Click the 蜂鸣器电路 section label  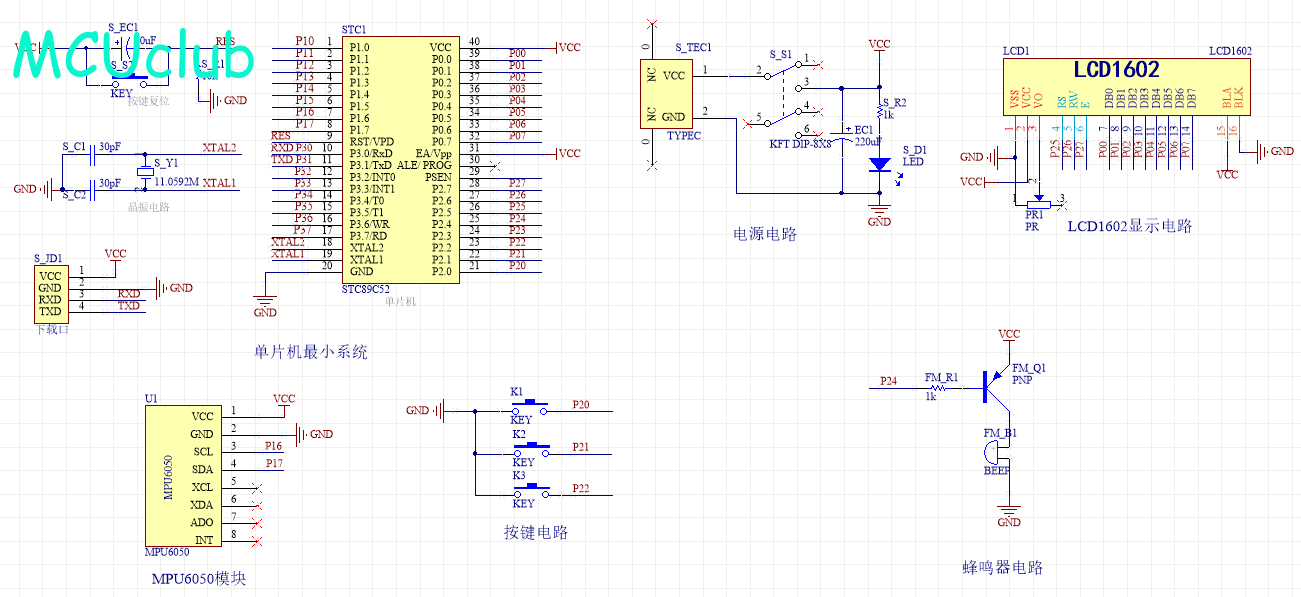click(1003, 568)
